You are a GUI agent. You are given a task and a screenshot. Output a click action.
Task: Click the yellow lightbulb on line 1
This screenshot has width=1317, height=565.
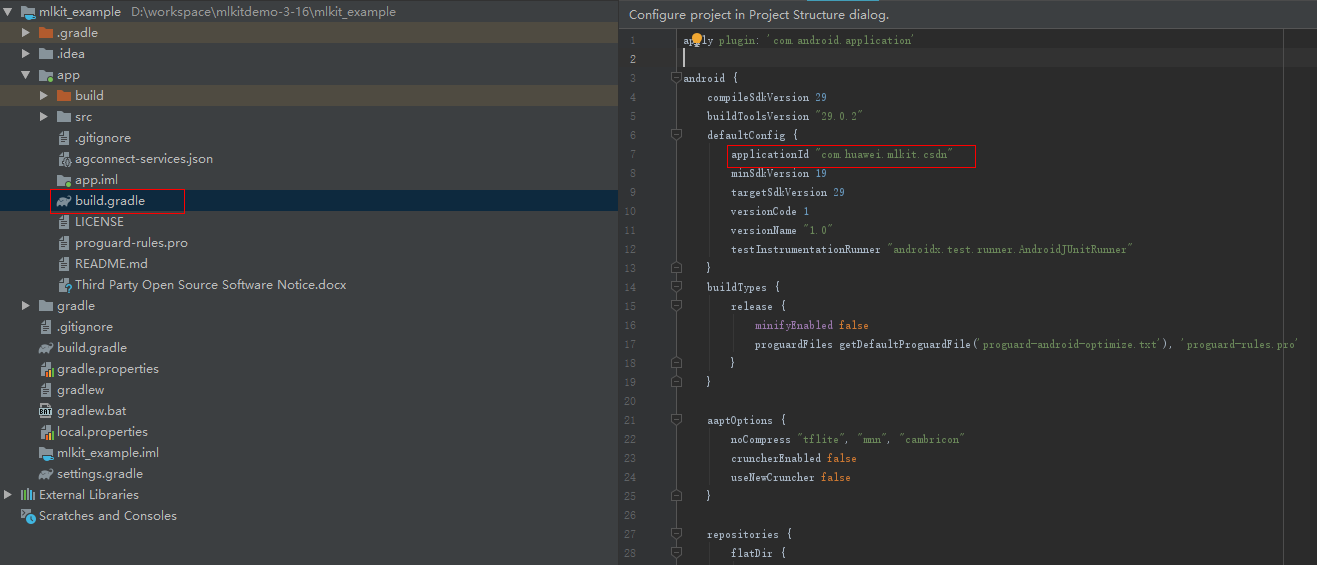(x=697, y=39)
